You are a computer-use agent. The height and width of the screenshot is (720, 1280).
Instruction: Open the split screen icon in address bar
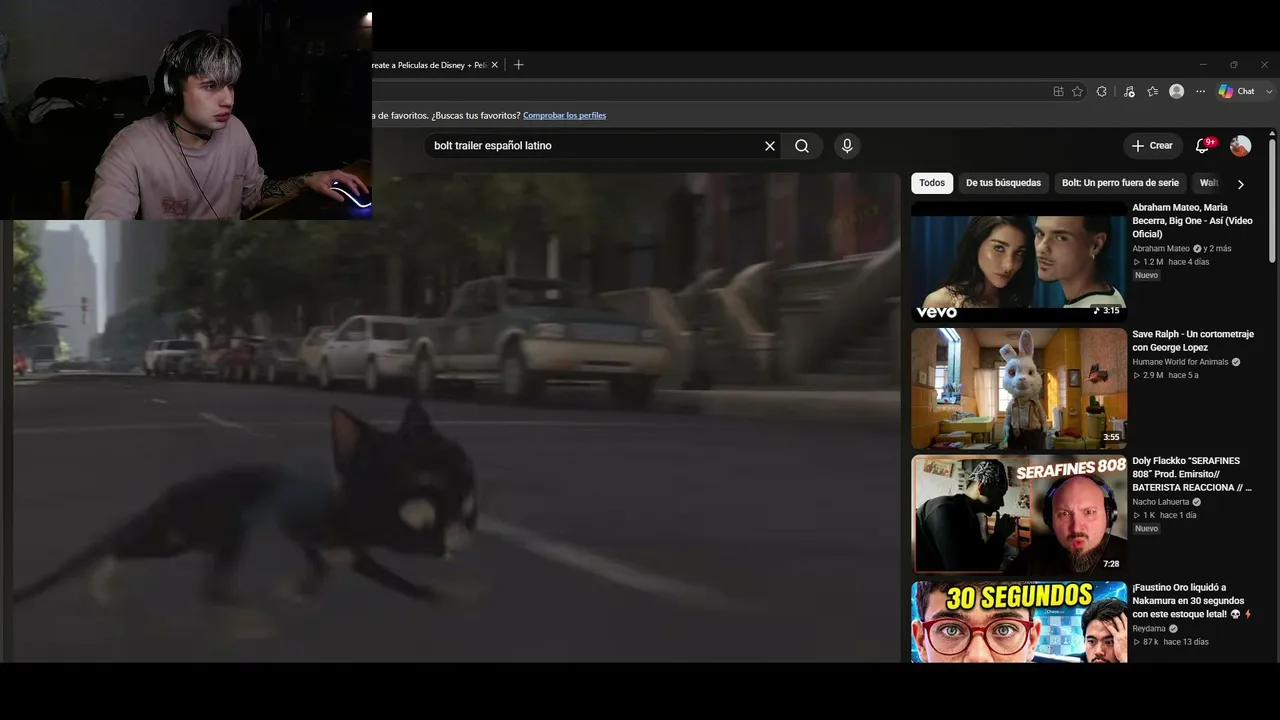click(x=1058, y=91)
